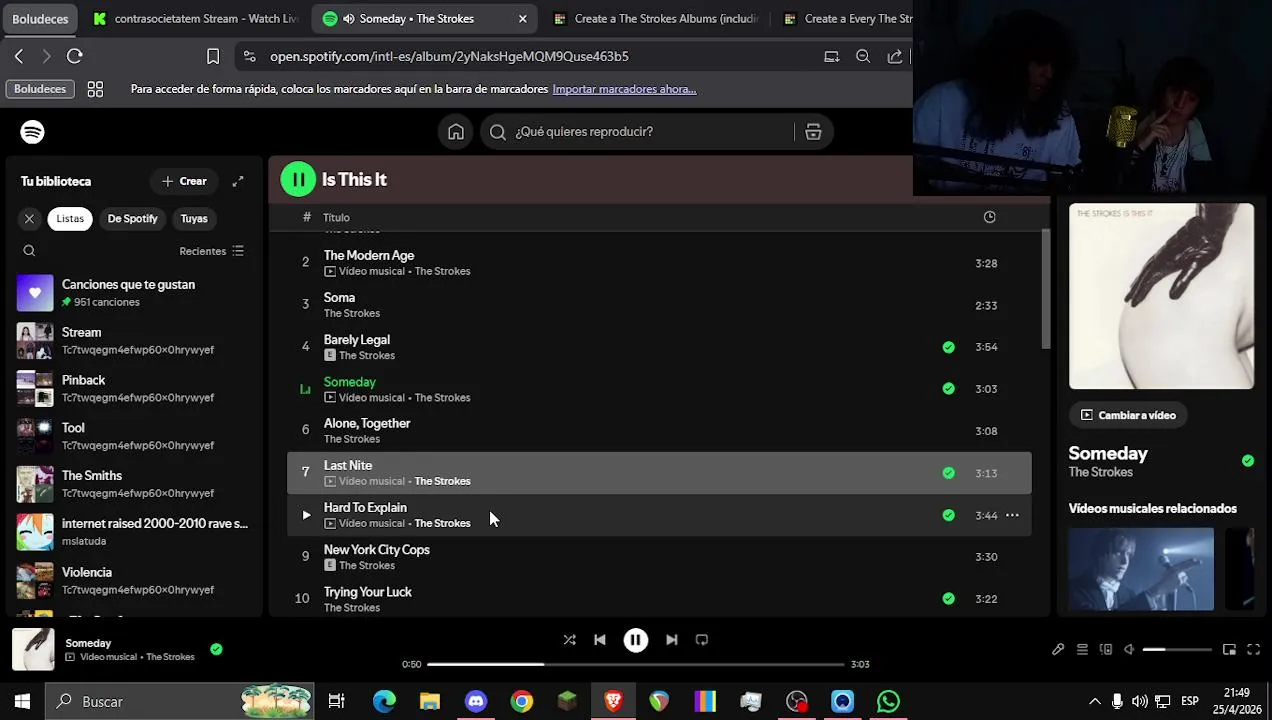Skip to the next track
The height and width of the screenshot is (720, 1272).
pyautogui.click(x=672, y=640)
